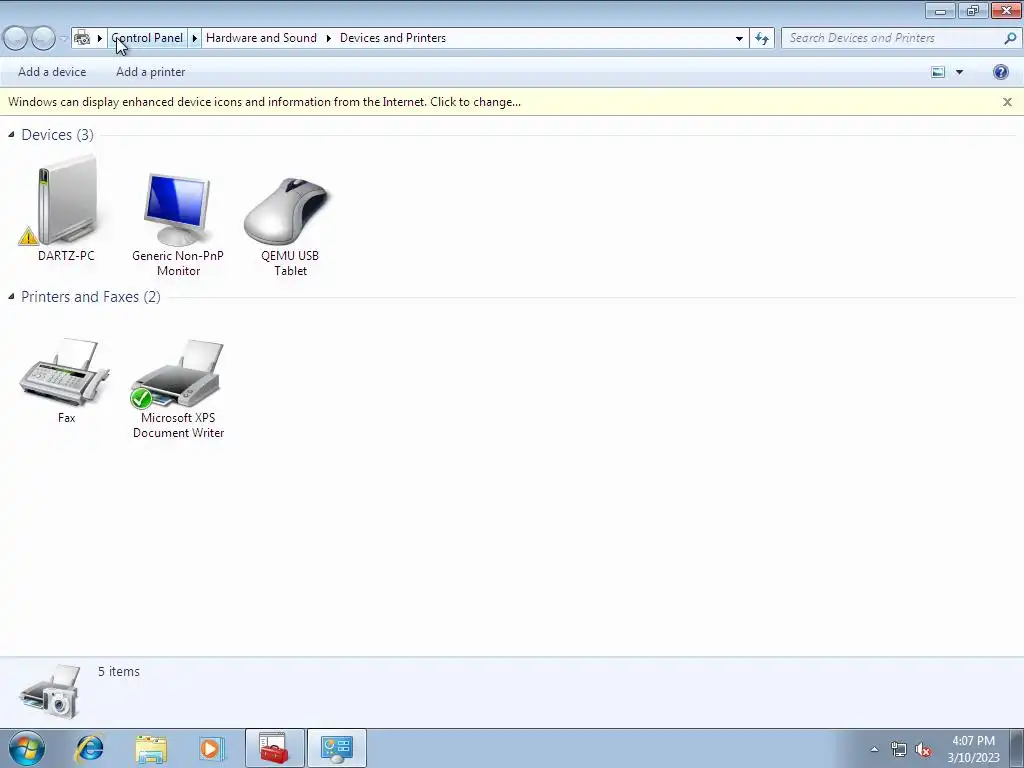1024x768 pixels.
Task: Open the address bar history dropdown
Action: (739, 38)
